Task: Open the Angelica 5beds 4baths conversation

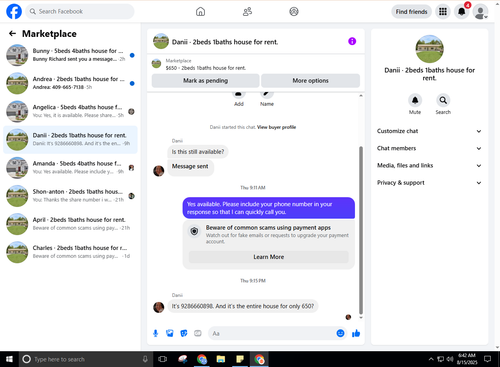Action: (x=70, y=111)
